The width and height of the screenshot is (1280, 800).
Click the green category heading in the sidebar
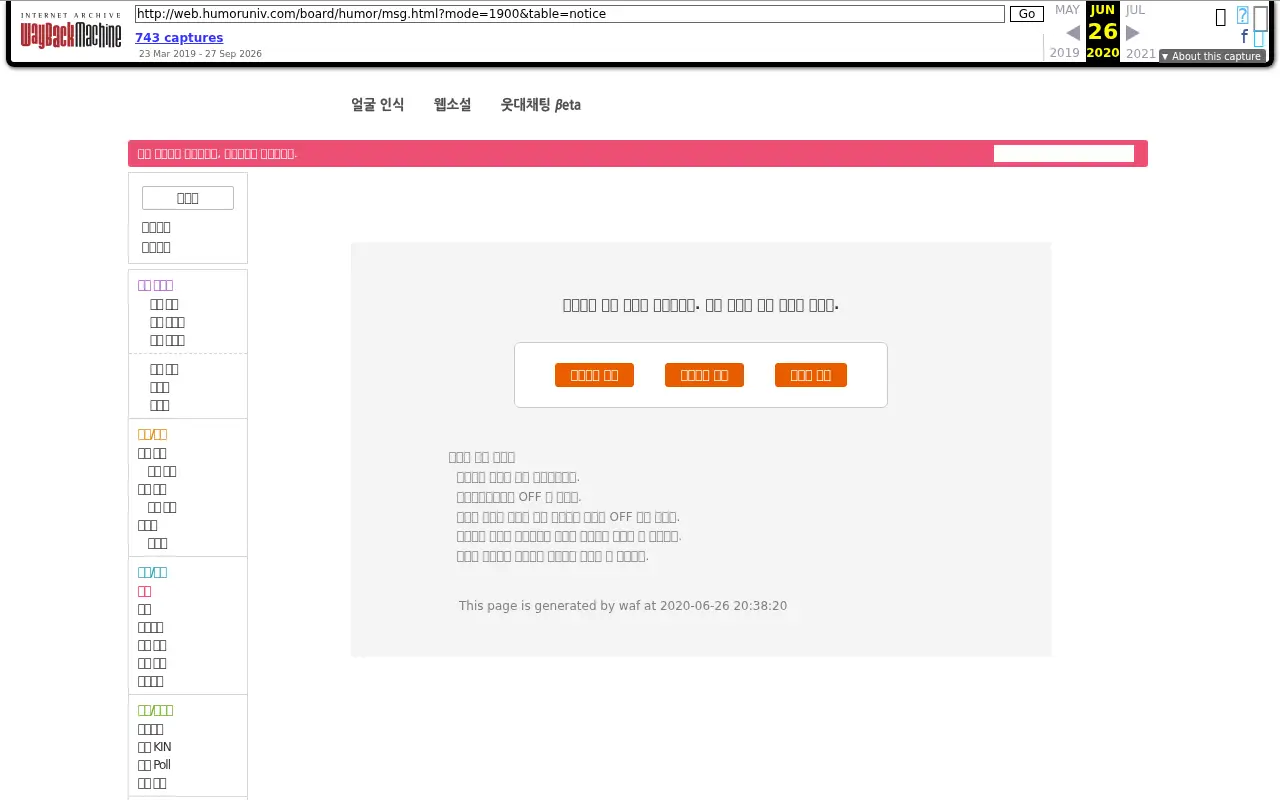tap(155, 710)
